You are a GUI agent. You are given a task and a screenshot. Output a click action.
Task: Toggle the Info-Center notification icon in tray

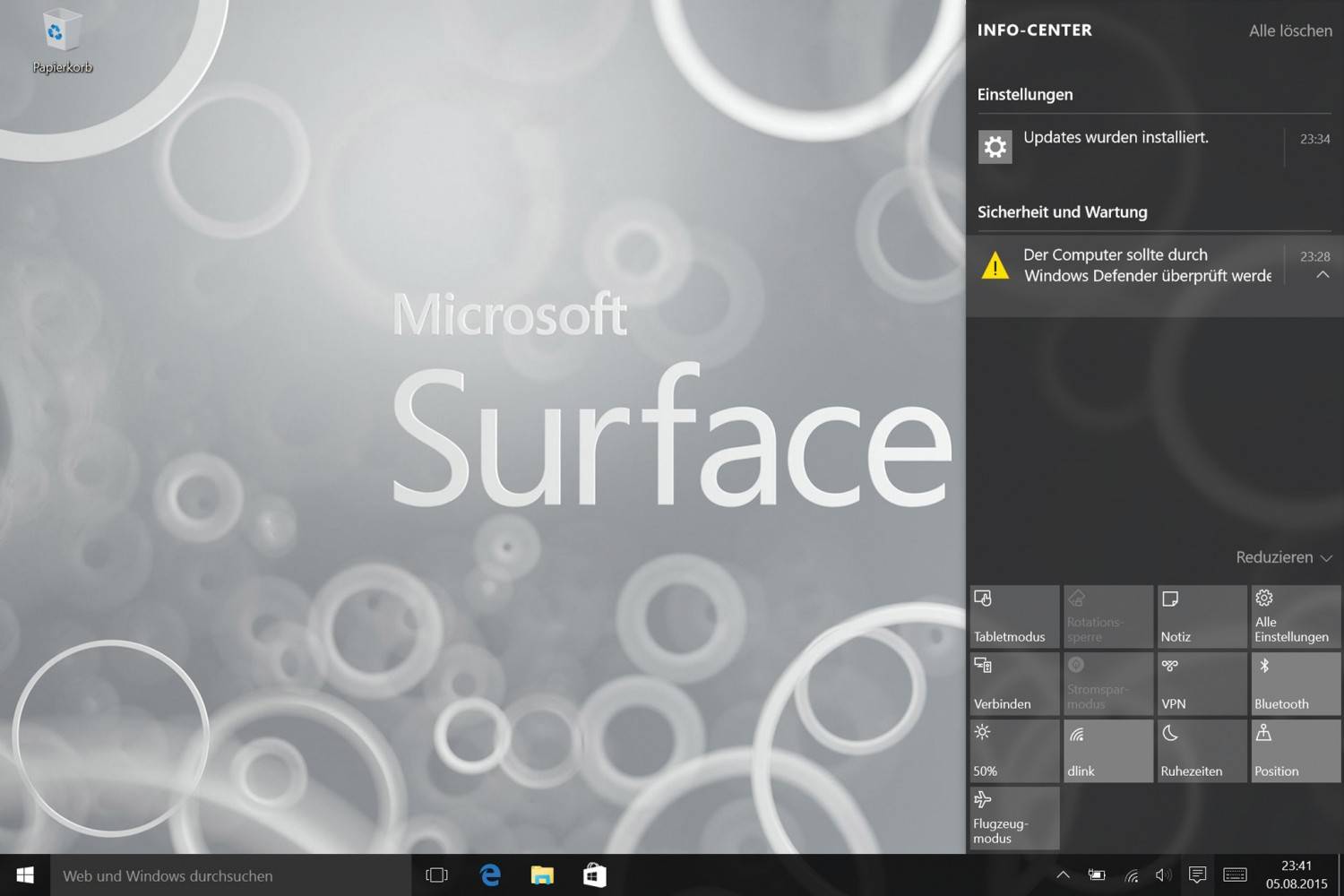1197,874
